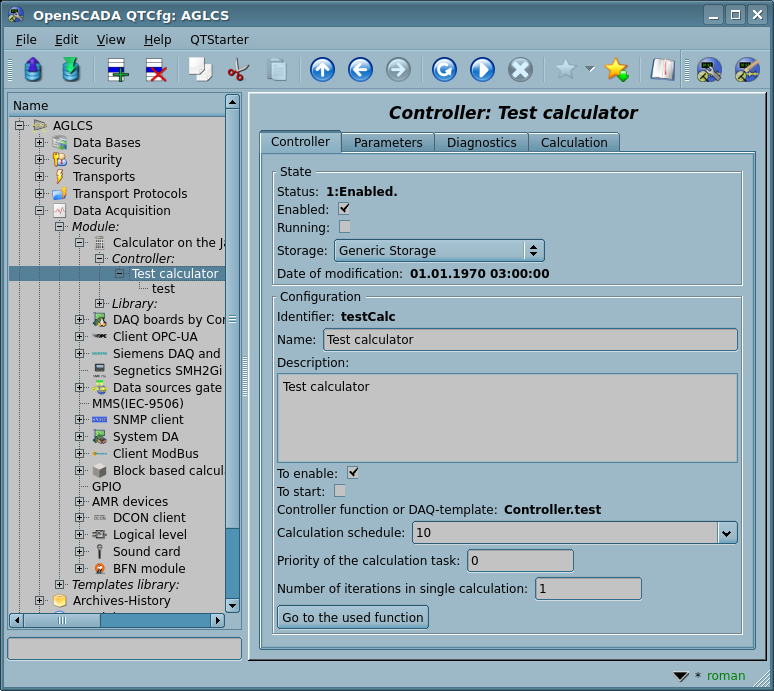The image size is (774, 691).
Task: Select the 'test' item under Test calculator
Action: 163,289
